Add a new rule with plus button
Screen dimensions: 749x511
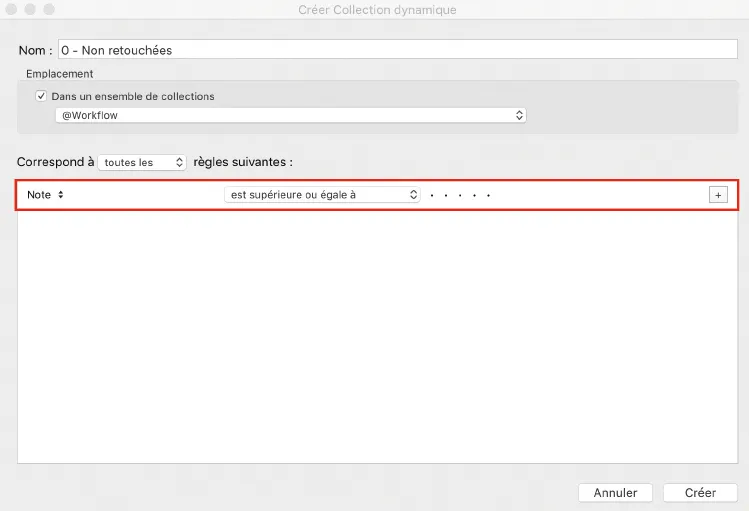pos(717,195)
